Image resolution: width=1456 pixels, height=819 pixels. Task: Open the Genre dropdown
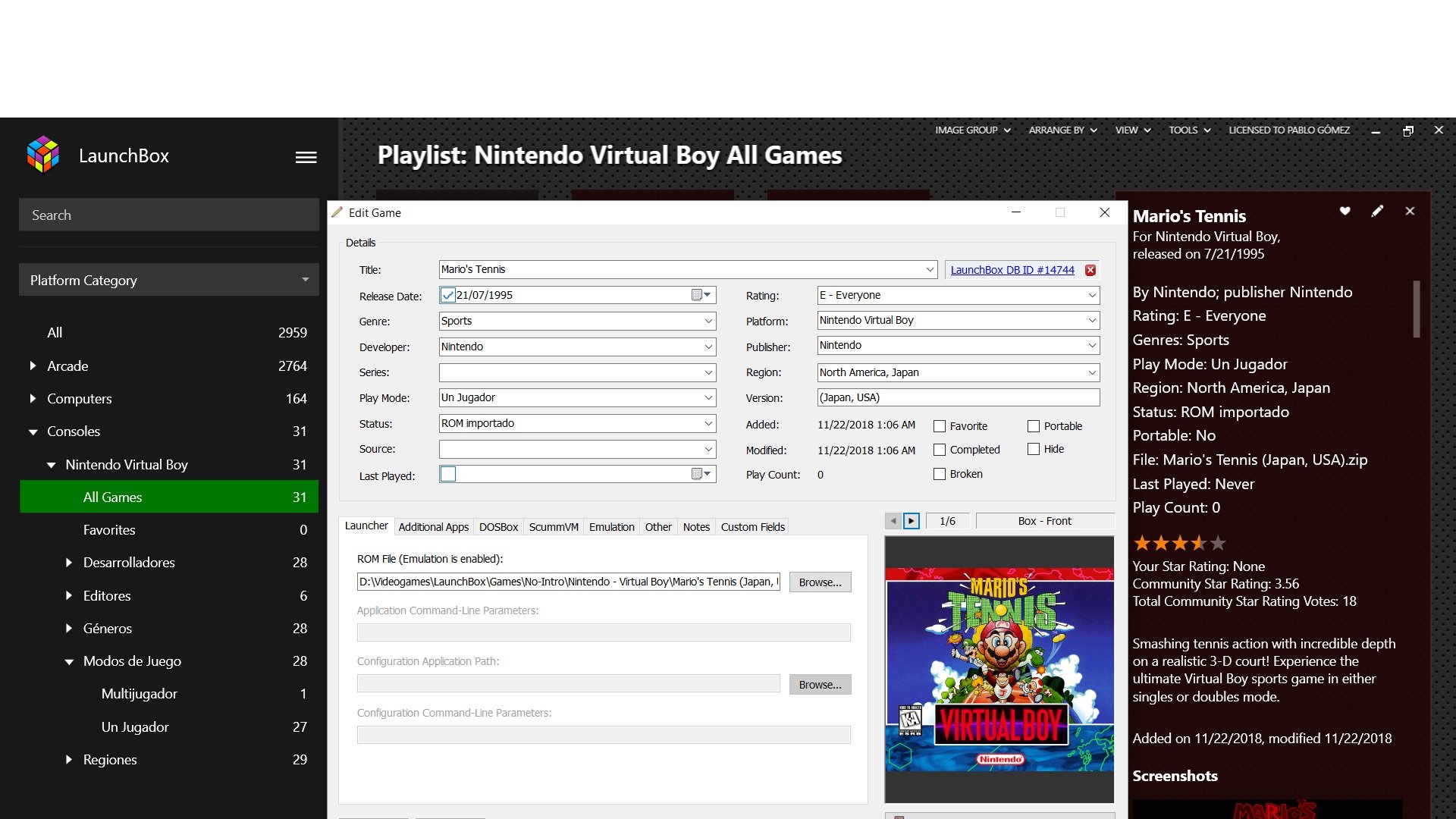708,321
